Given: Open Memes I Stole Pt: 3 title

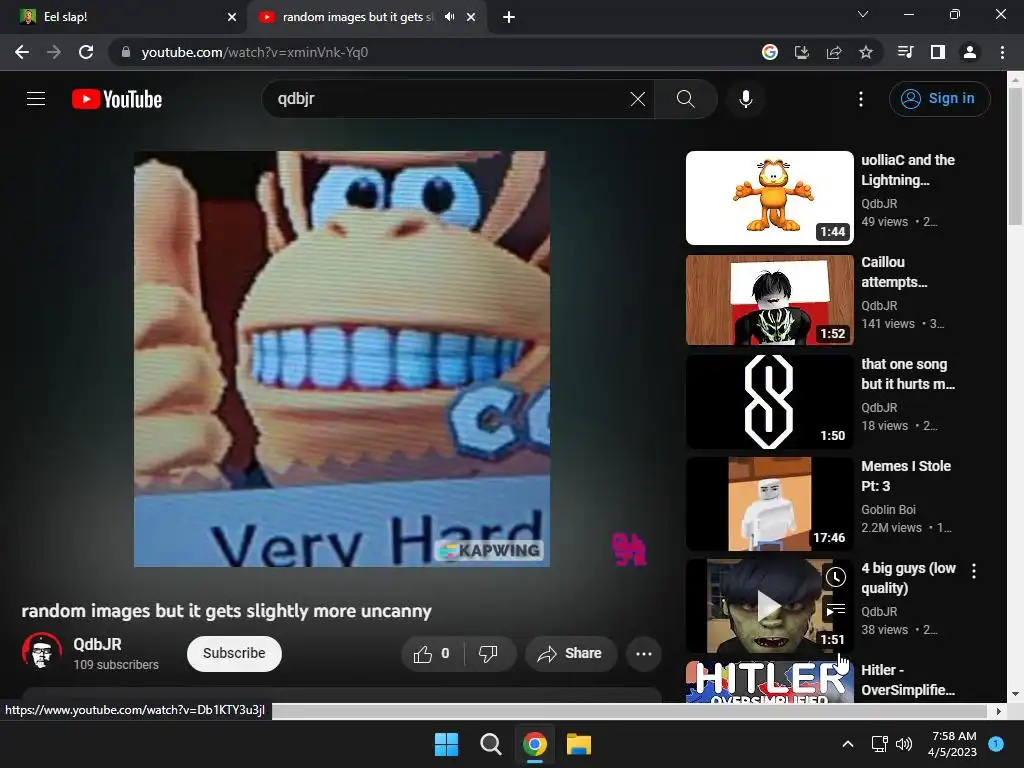Looking at the screenshot, I should click(x=906, y=476).
